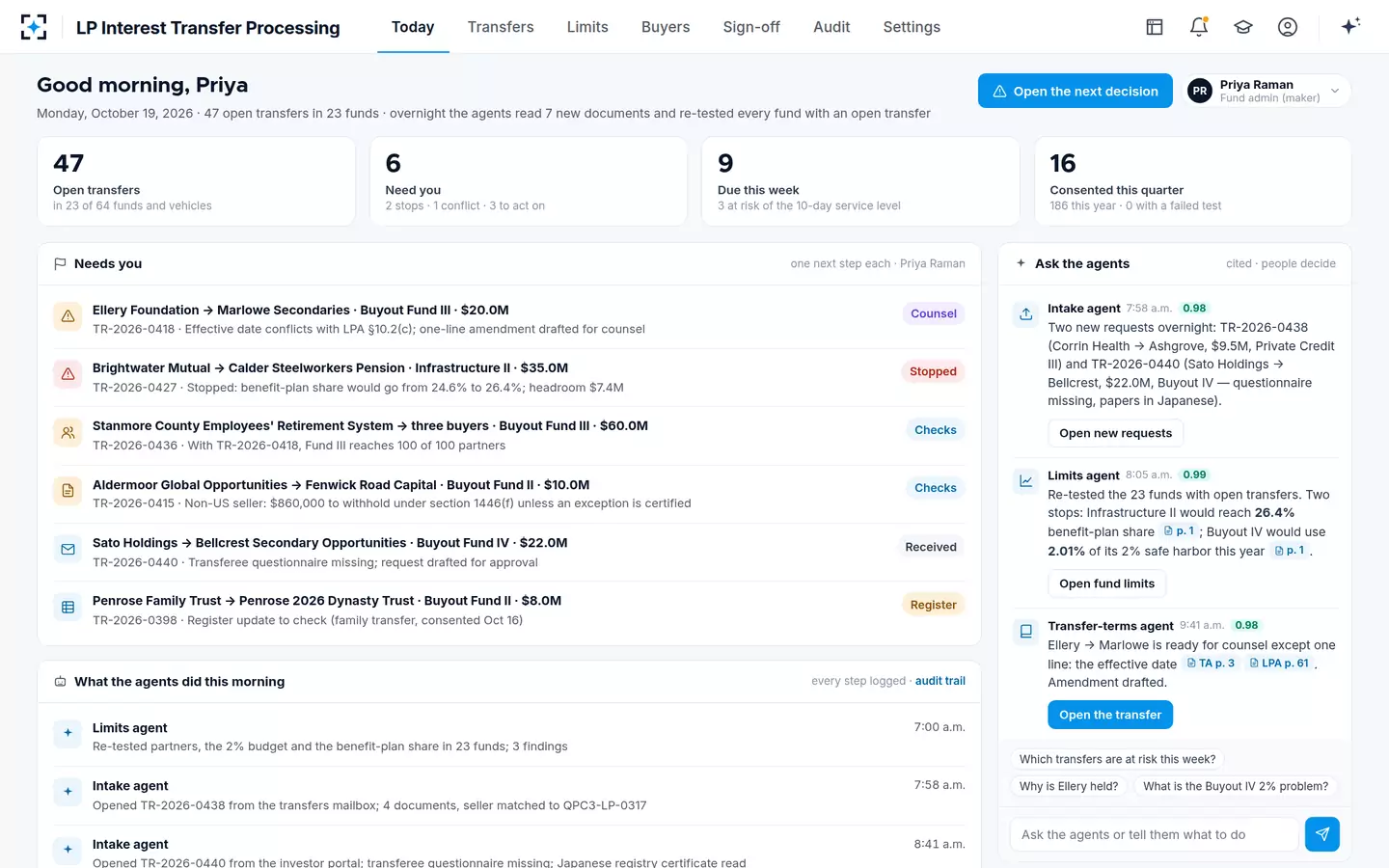Click the Intake agent upload icon
The image size is (1389, 868).
coord(1026,313)
